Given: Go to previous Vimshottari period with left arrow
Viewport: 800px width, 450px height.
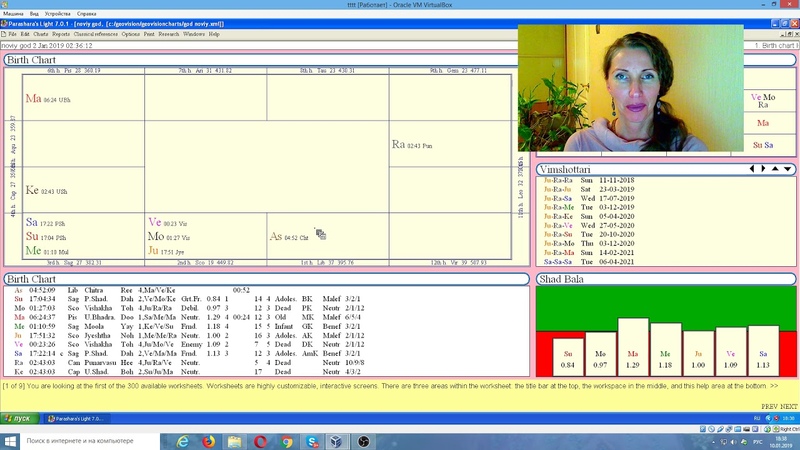Looking at the screenshot, I should (x=752, y=169).
